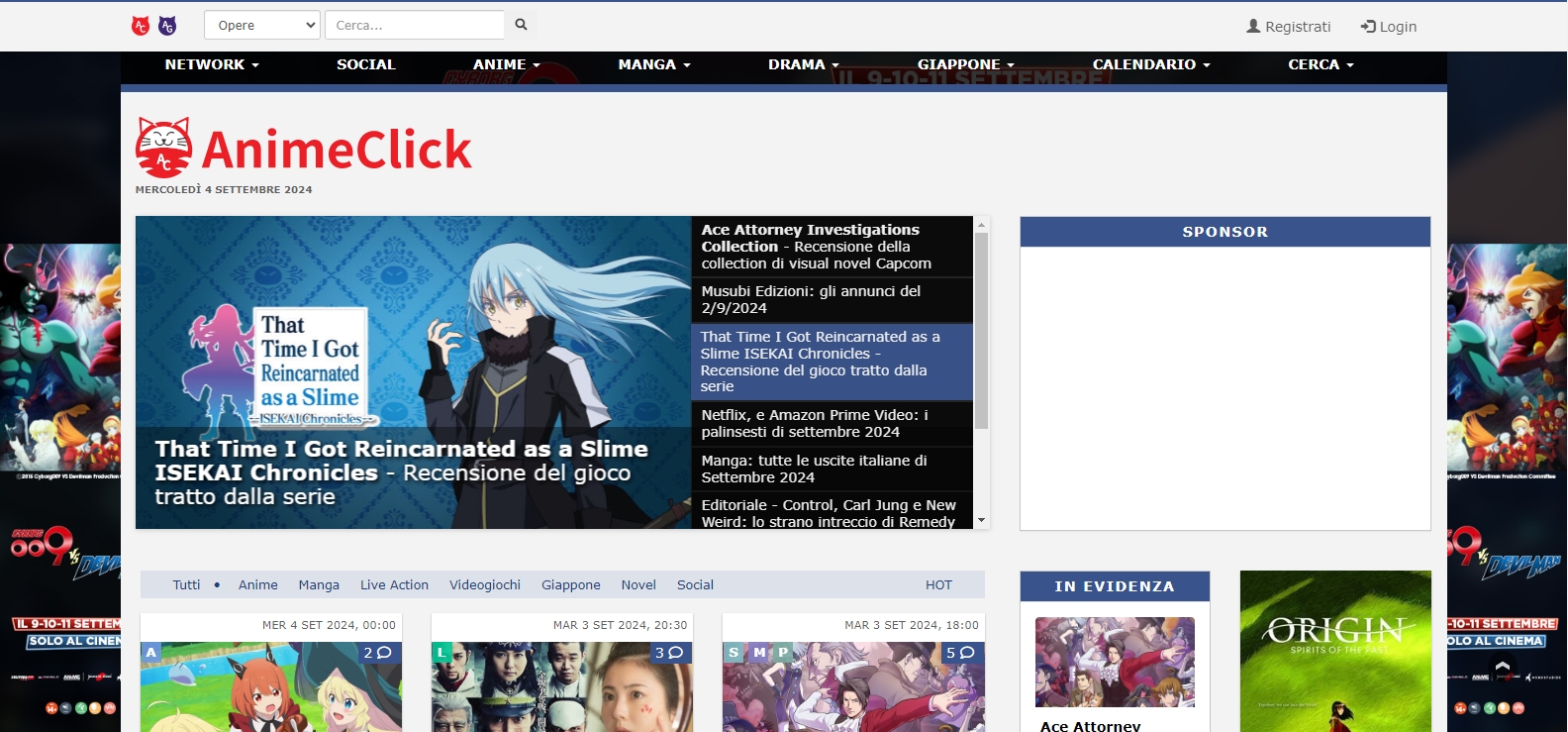Click the comment count on the MER 4 SET card

378,653
